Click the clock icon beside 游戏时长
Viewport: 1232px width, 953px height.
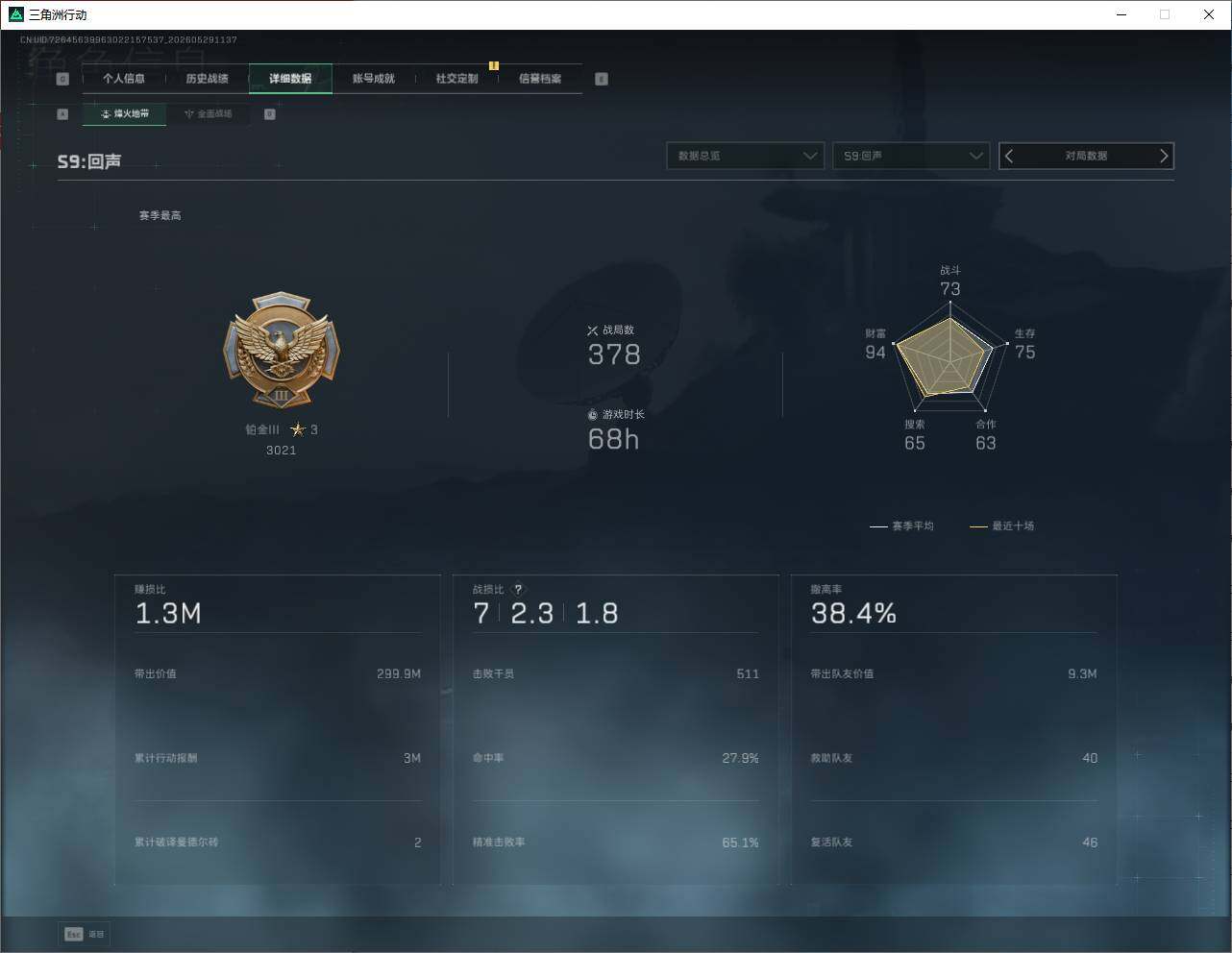tap(593, 415)
